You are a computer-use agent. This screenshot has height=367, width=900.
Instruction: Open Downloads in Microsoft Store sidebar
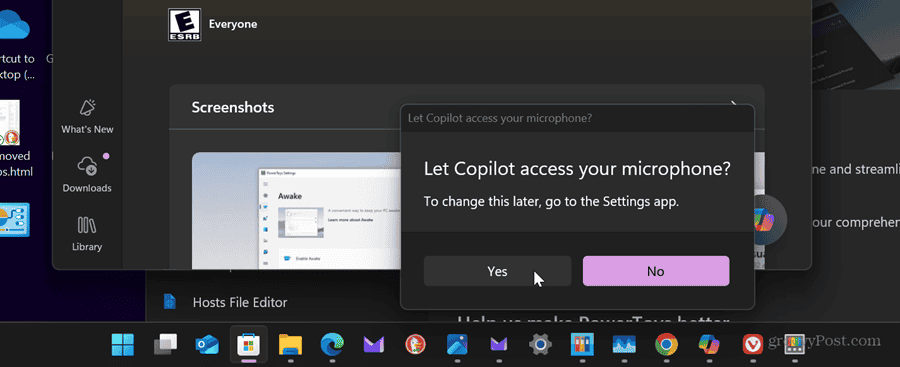[87, 175]
